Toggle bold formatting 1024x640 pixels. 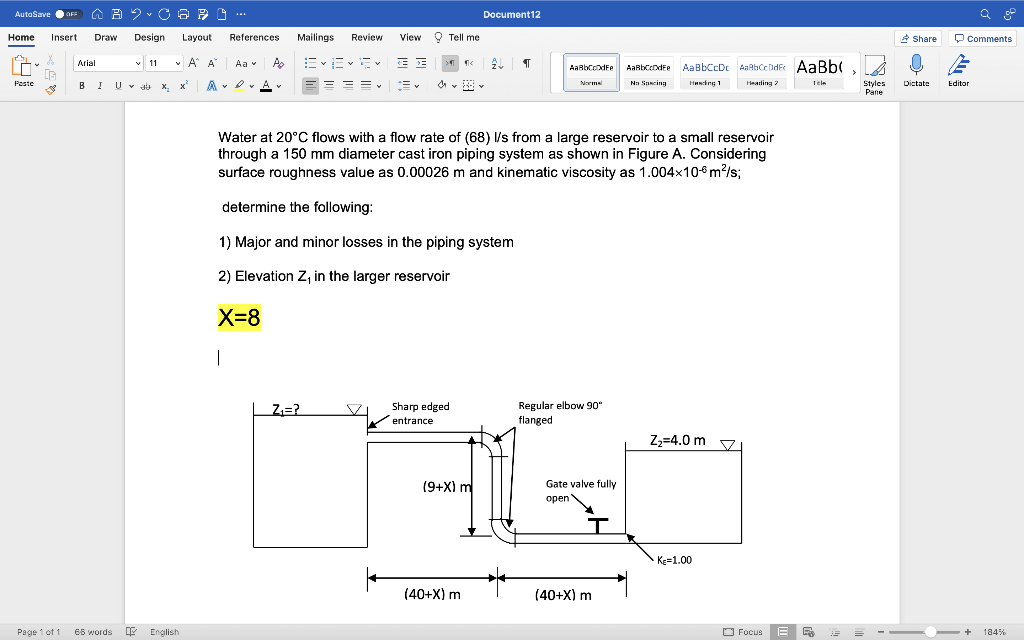pyautogui.click(x=82, y=85)
